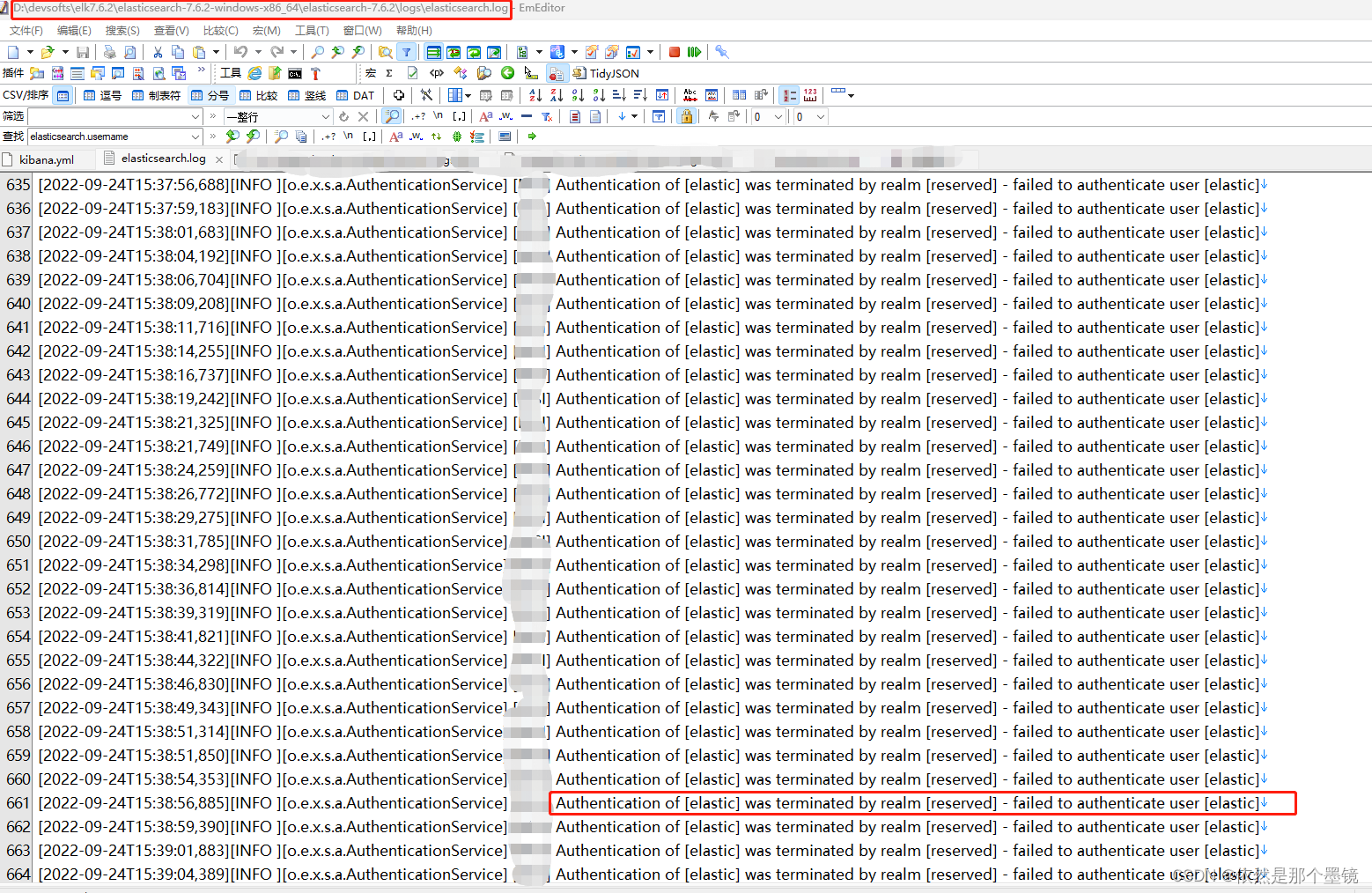
Task: Toggle escape sequence \n in Find bar
Action: click(x=349, y=137)
